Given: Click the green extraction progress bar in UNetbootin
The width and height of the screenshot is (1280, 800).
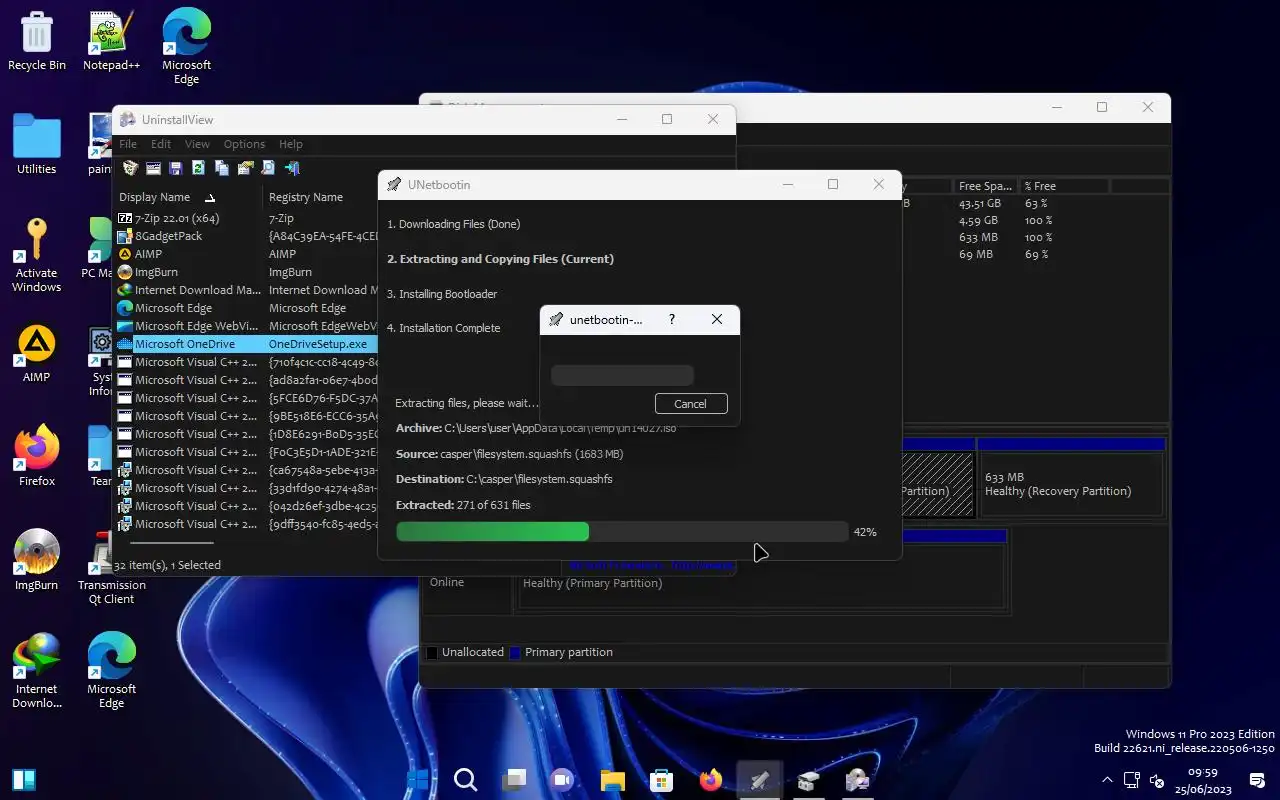Looking at the screenshot, I should (622, 532).
